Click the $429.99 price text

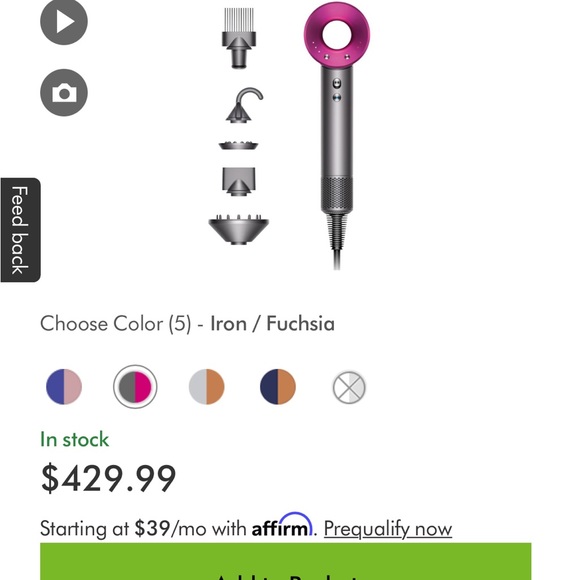pyautogui.click(x=108, y=478)
